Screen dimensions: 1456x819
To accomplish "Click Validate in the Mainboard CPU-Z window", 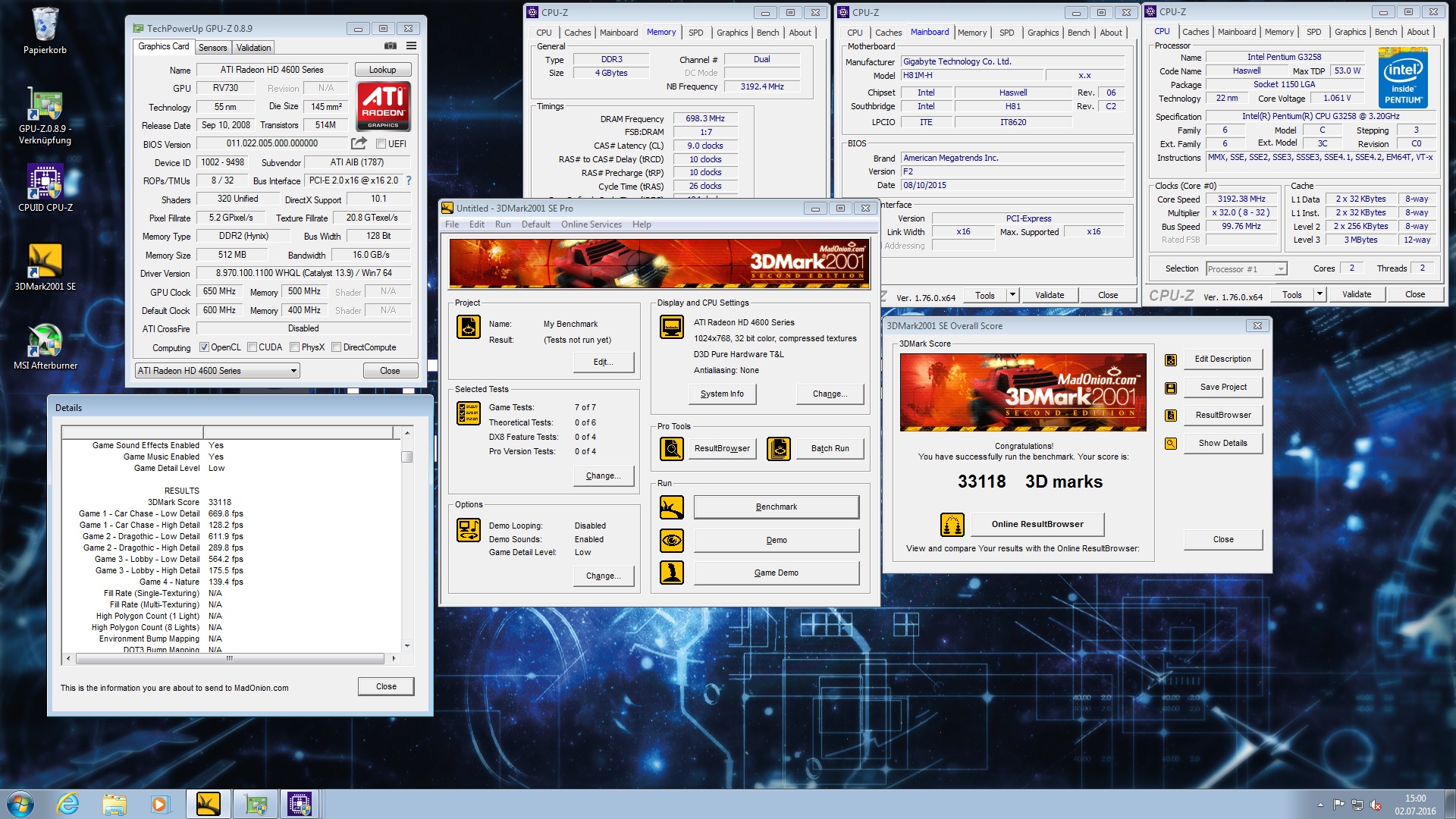I will (x=1050, y=295).
